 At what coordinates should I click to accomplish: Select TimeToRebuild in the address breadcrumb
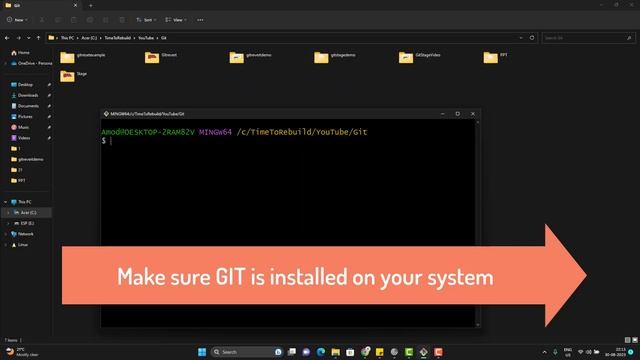click(x=118, y=38)
